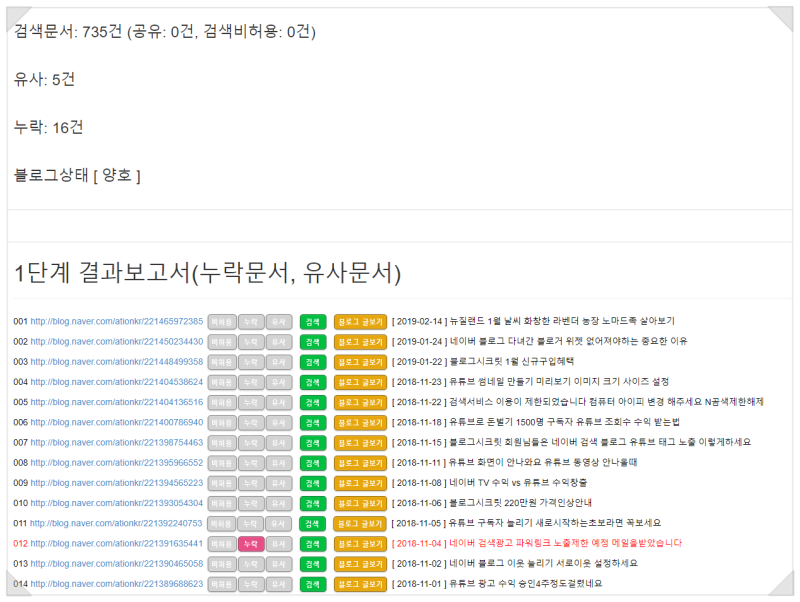This screenshot has height=602, width=800.
Task: Click the gray 비허용 button in row 012
Action: (x=222, y=544)
